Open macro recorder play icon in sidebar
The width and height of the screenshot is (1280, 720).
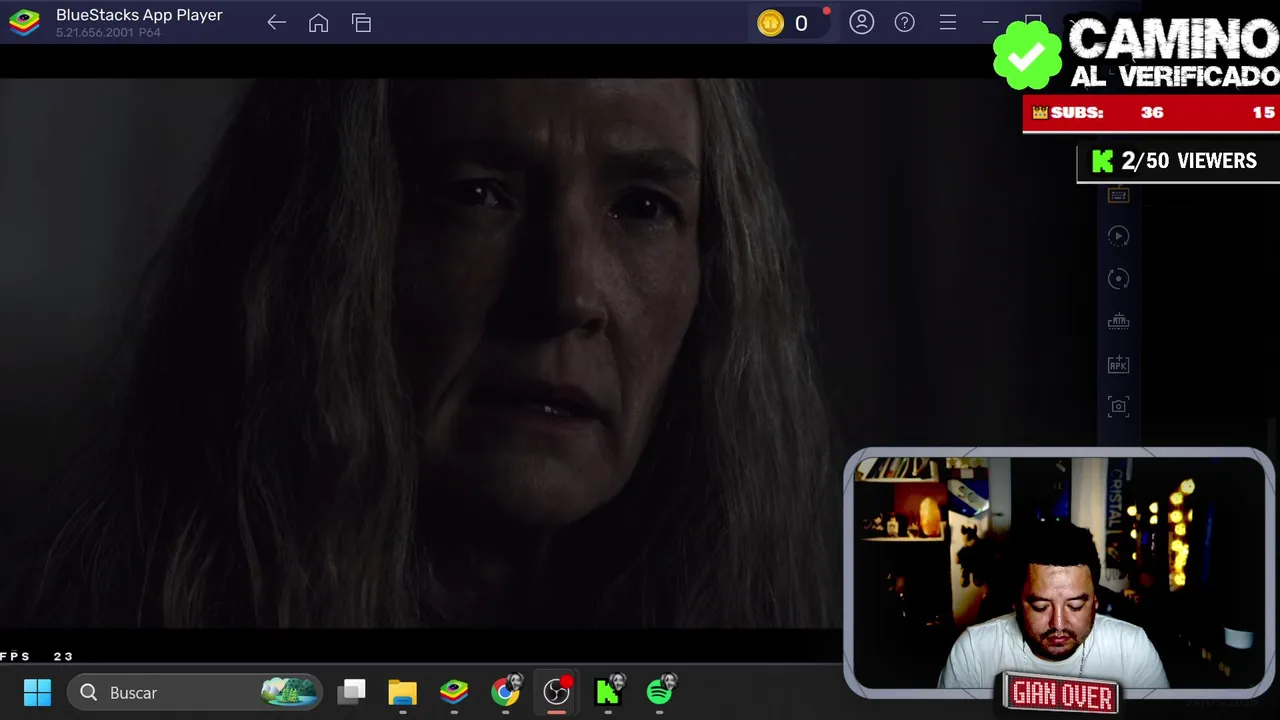tap(1118, 236)
